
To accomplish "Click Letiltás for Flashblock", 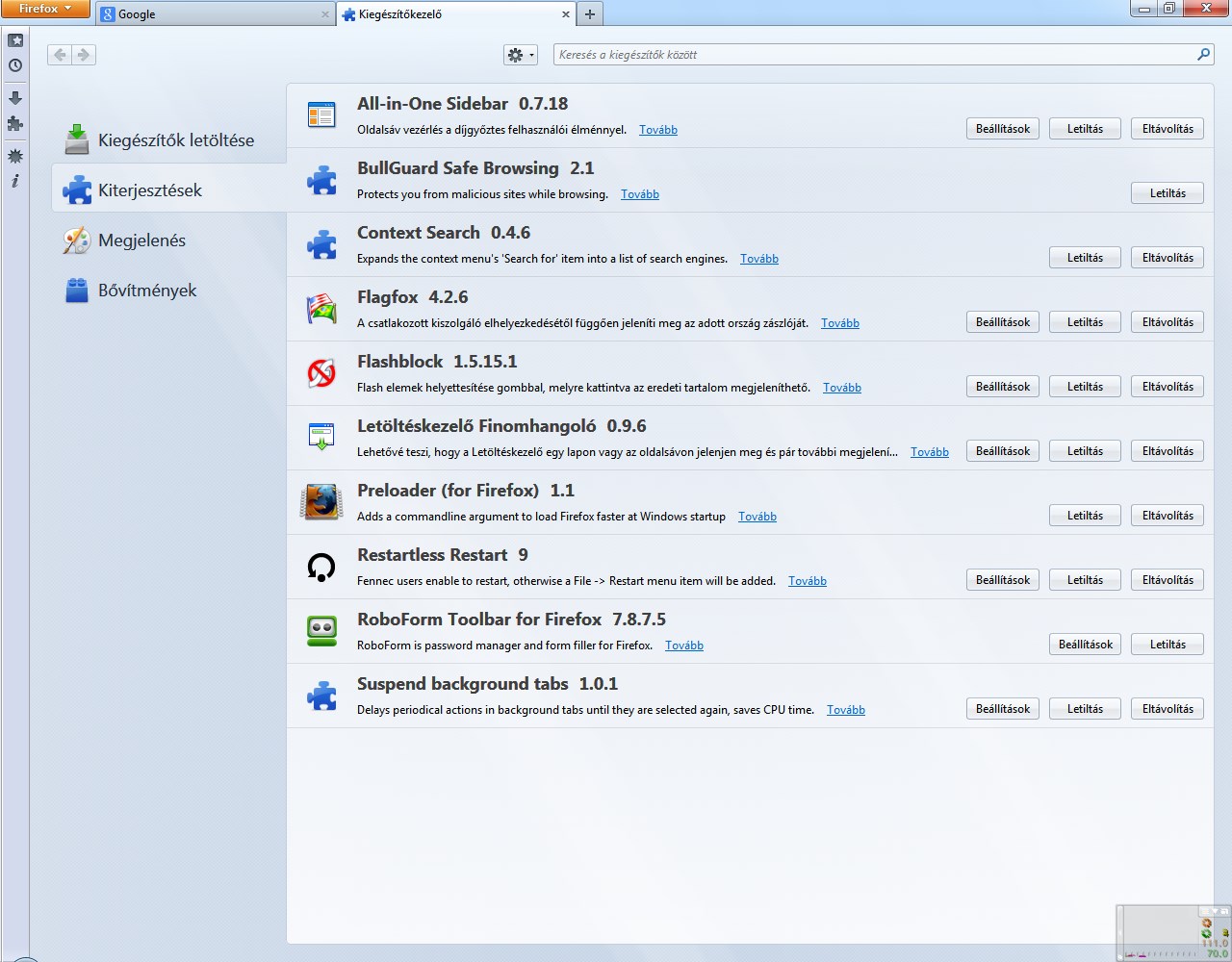I will pyautogui.click(x=1085, y=387).
